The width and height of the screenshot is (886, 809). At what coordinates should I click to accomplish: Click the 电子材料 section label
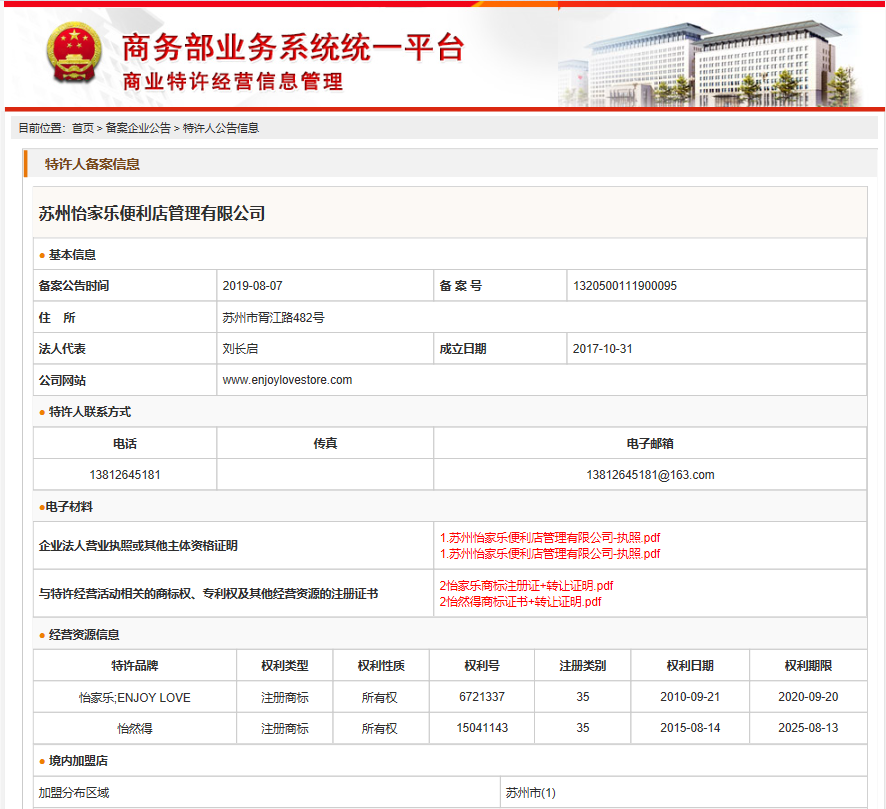pos(69,507)
